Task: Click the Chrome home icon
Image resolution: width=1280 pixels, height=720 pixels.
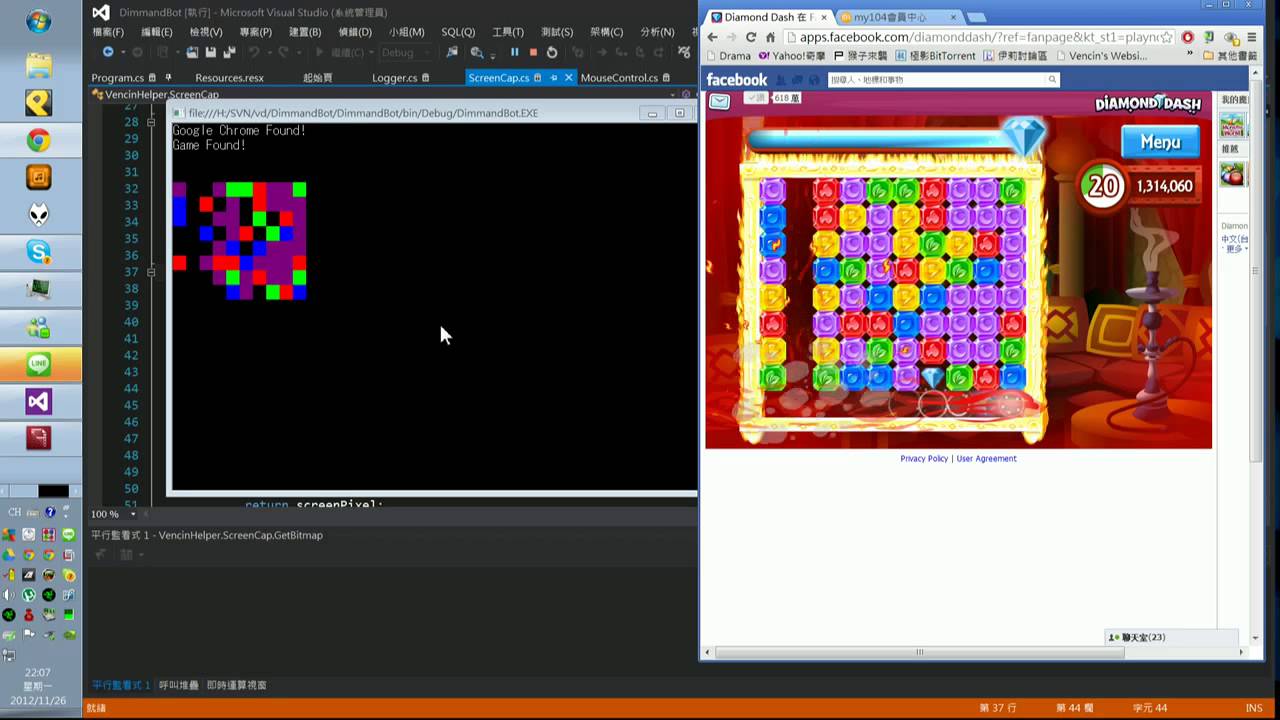Action: tap(770, 37)
